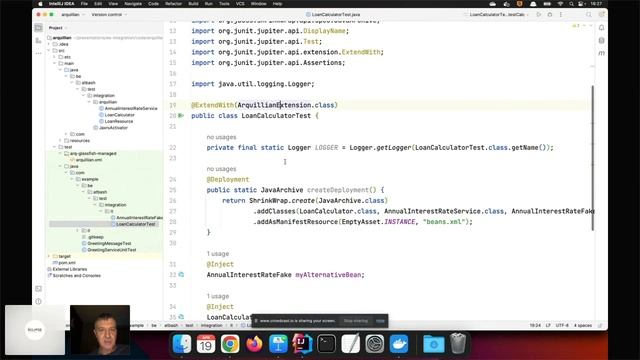Viewport: 640px width, 360px height.
Task: Open the run configuration selector dropdown
Action: pos(499,14)
